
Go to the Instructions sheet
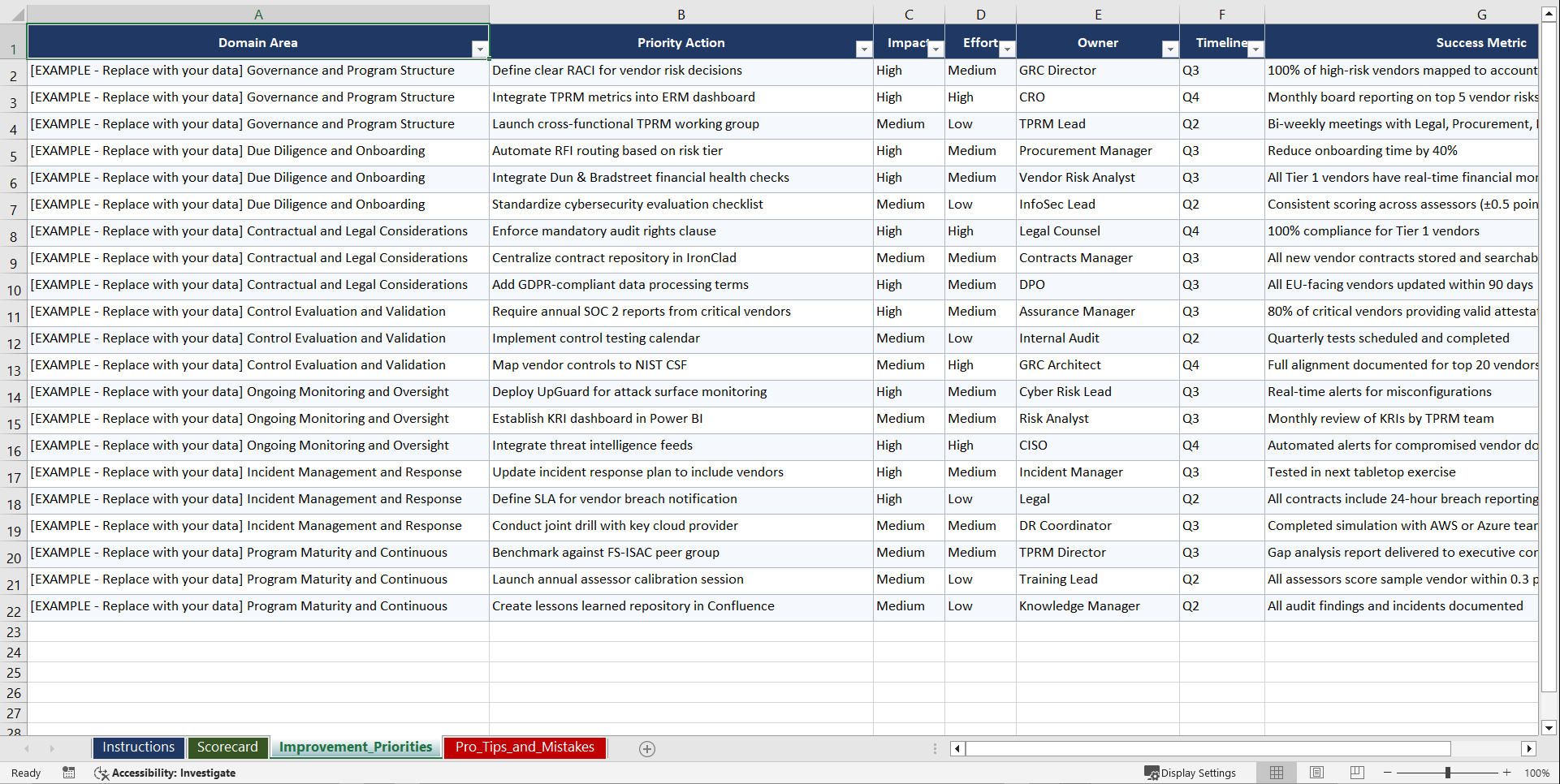click(x=138, y=747)
